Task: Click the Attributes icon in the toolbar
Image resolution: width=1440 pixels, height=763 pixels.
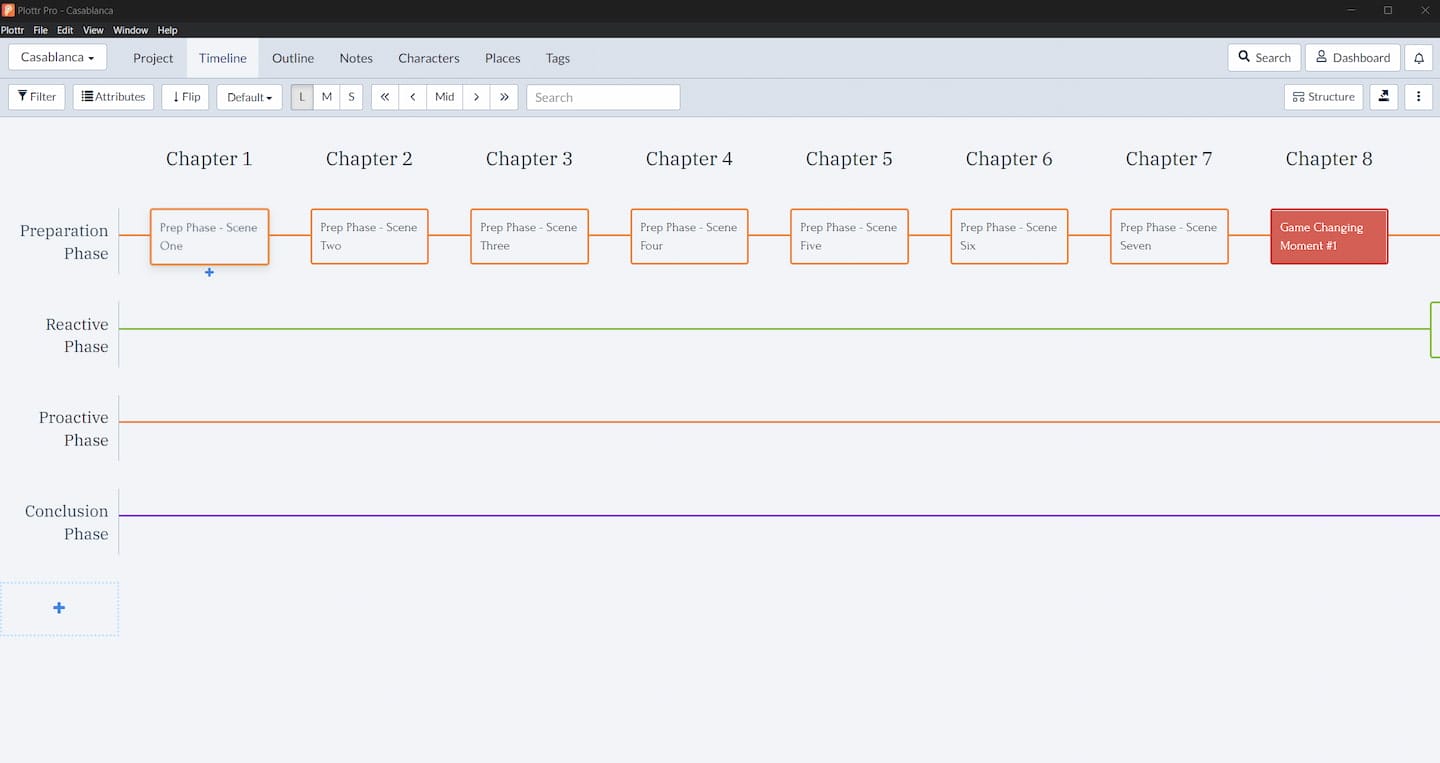Action: pos(113,96)
